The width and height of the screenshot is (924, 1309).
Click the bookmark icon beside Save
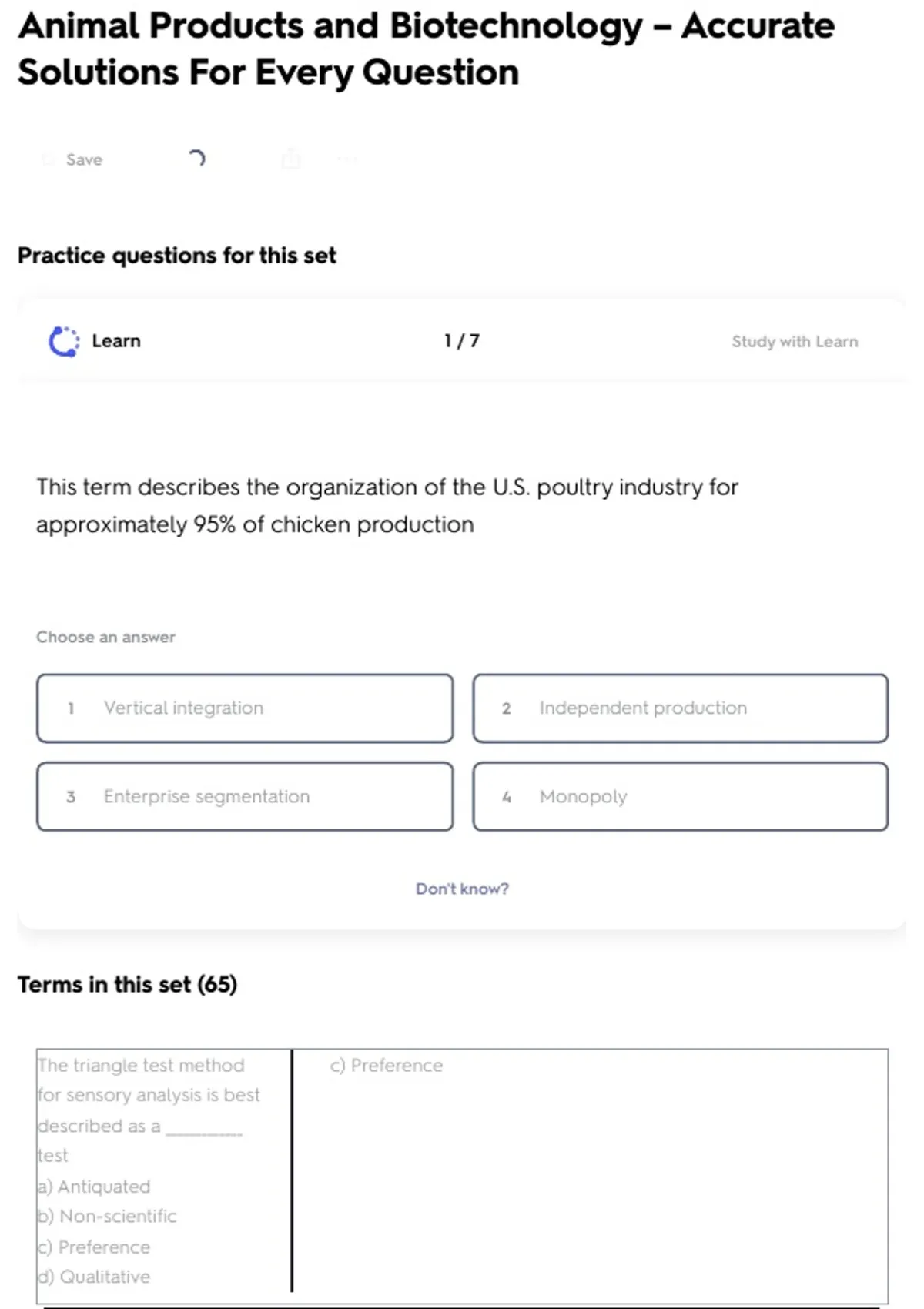pos(49,160)
